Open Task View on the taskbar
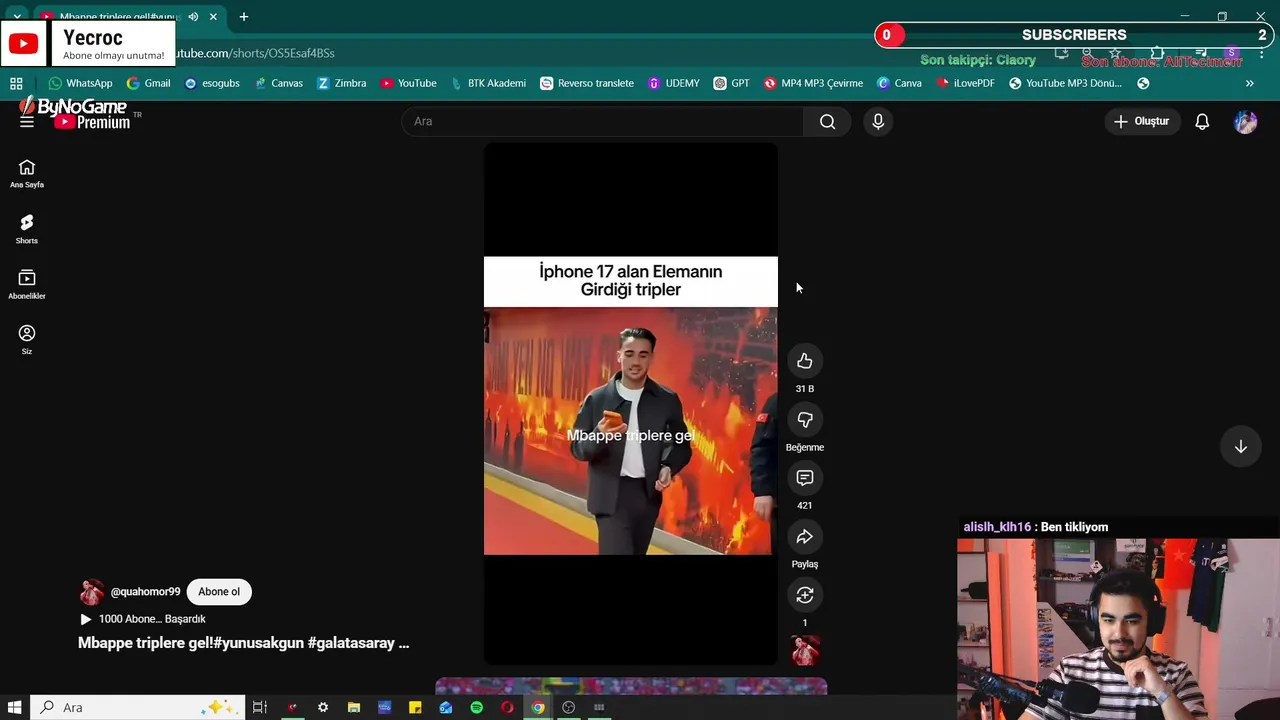The image size is (1280, 720). (x=259, y=707)
